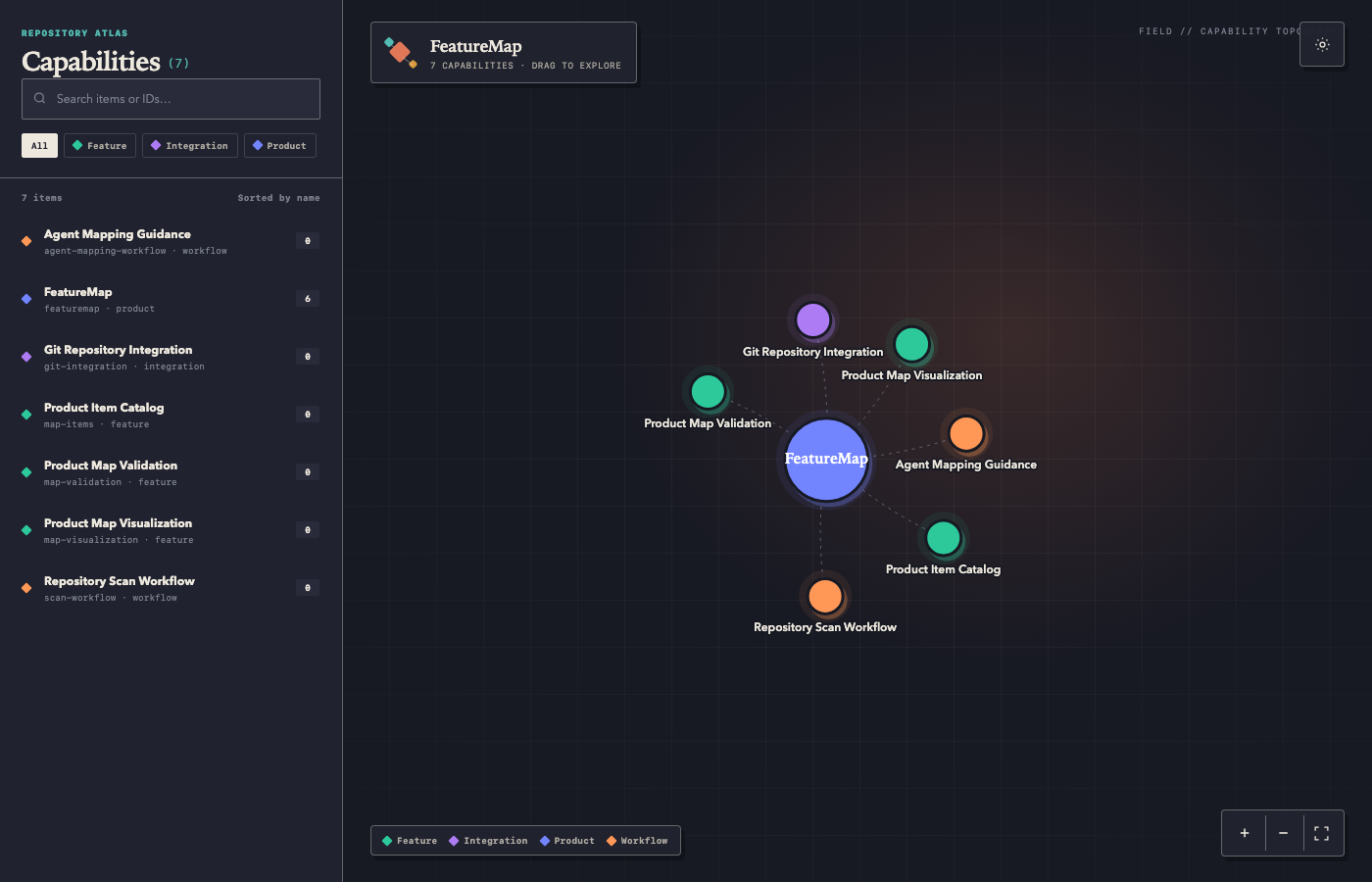Filter list by Product
This screenshot has height=882, width=1372.
point(280,146)
